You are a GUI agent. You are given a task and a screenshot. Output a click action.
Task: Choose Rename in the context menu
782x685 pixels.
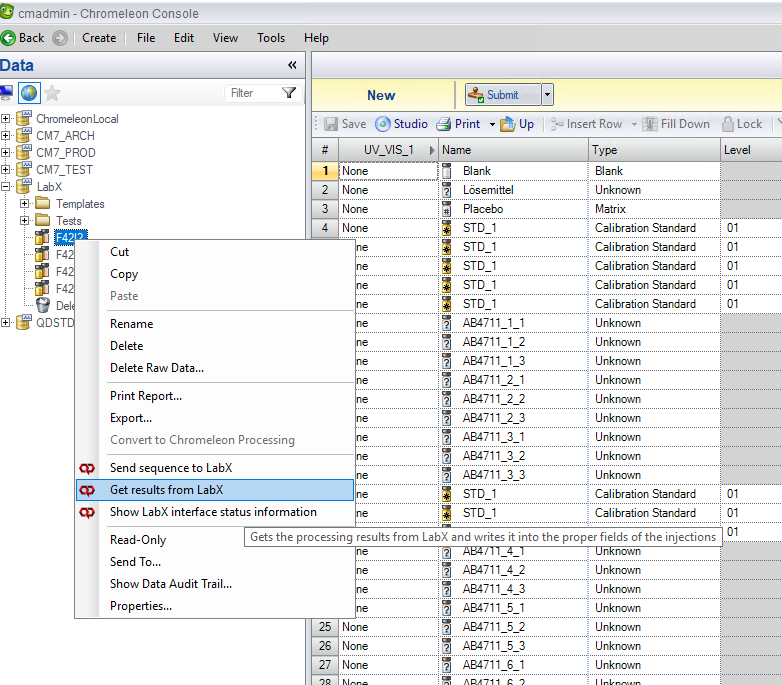[215, 324]
